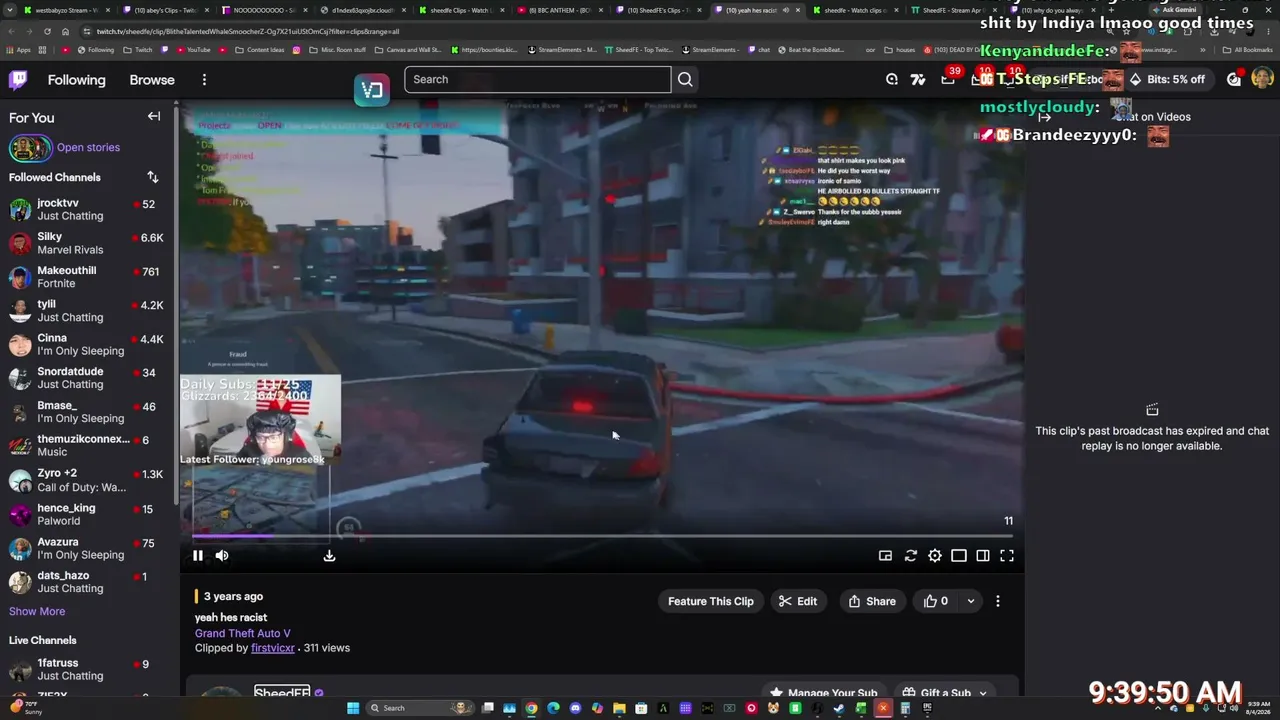Viewport: 1280px width, 720px height.
Task: Open the Following tab
Action: (76, 80)
